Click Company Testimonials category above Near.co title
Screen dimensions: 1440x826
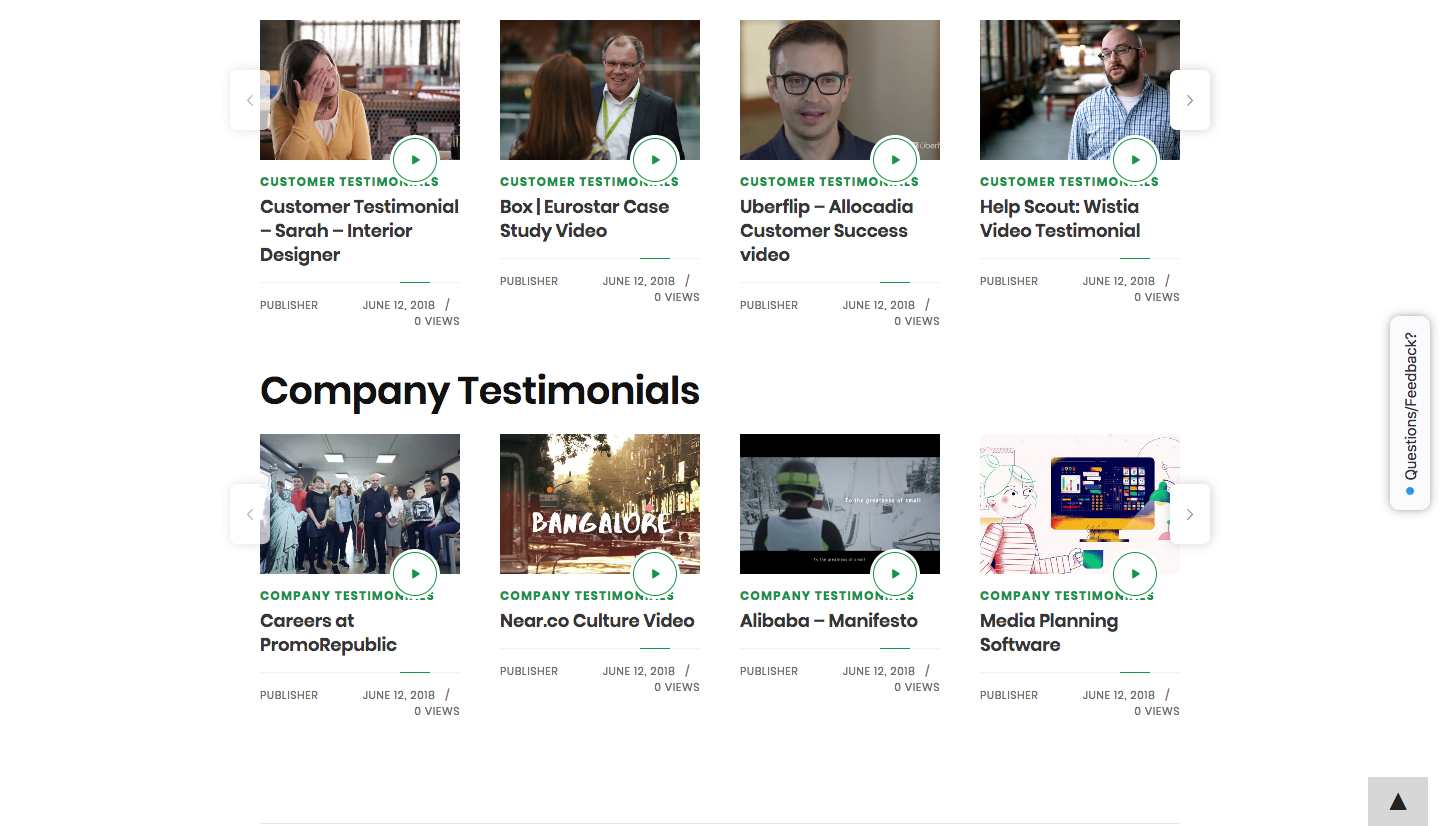coord(587,596)
